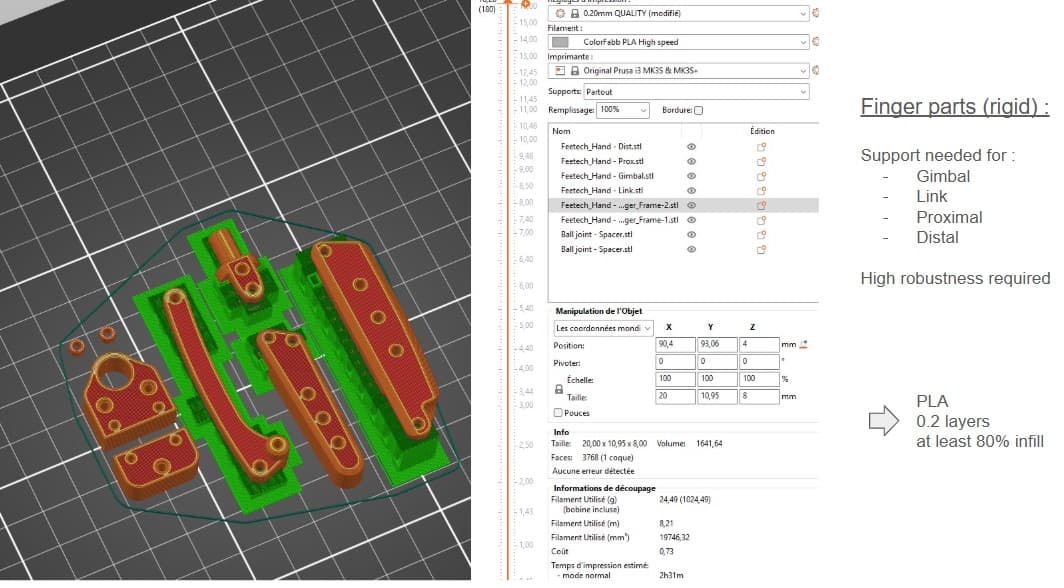Open edit icon for Feetech_Hand - Link.stl
The height and width of the screenshot is (588, 1064).
pos(761,191)
